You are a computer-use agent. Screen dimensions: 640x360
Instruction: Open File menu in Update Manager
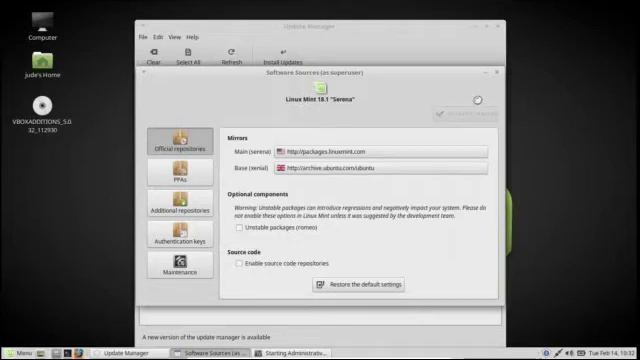coord(143,37)
